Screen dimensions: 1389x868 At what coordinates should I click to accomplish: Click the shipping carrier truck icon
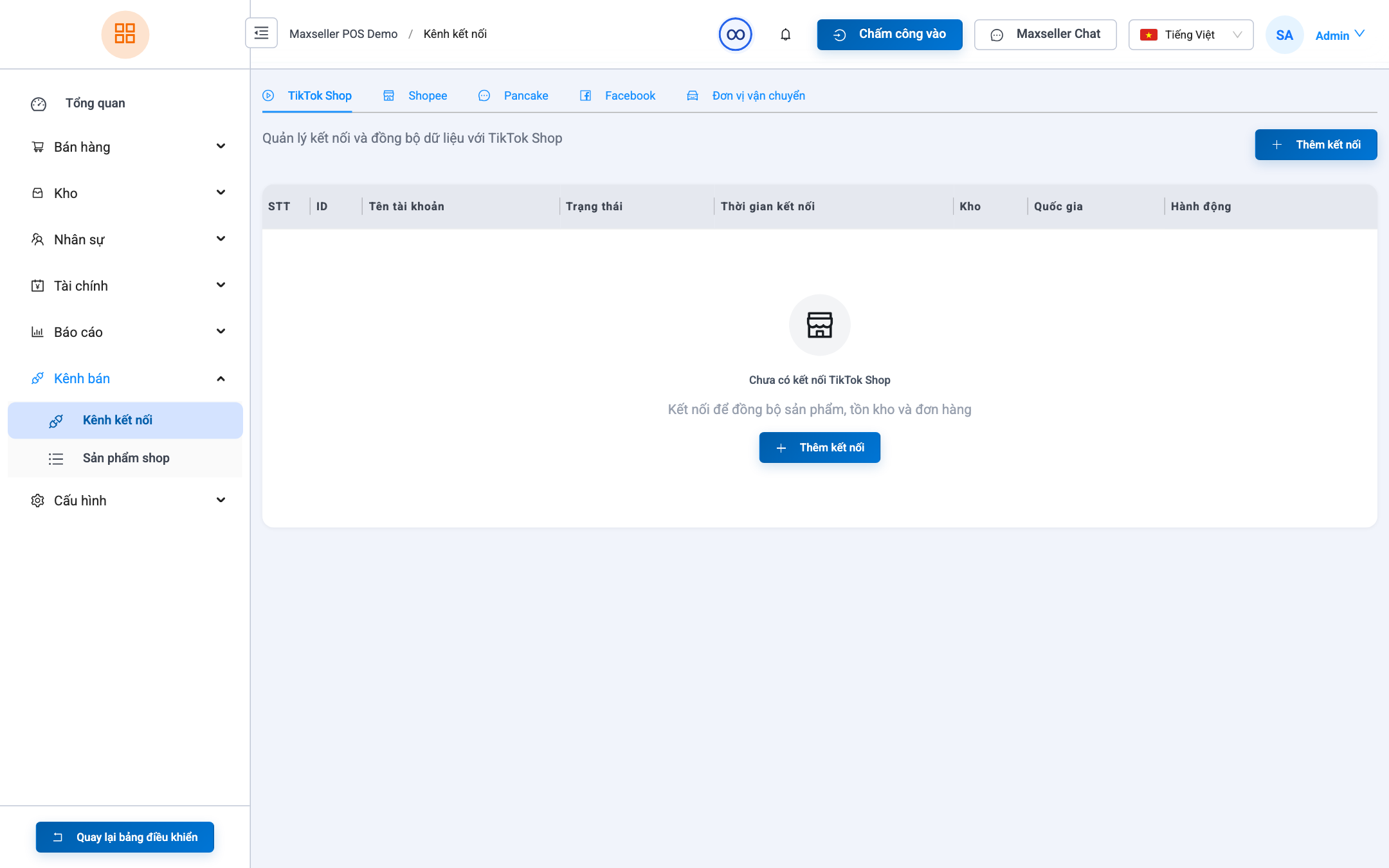tap(693, 96)
